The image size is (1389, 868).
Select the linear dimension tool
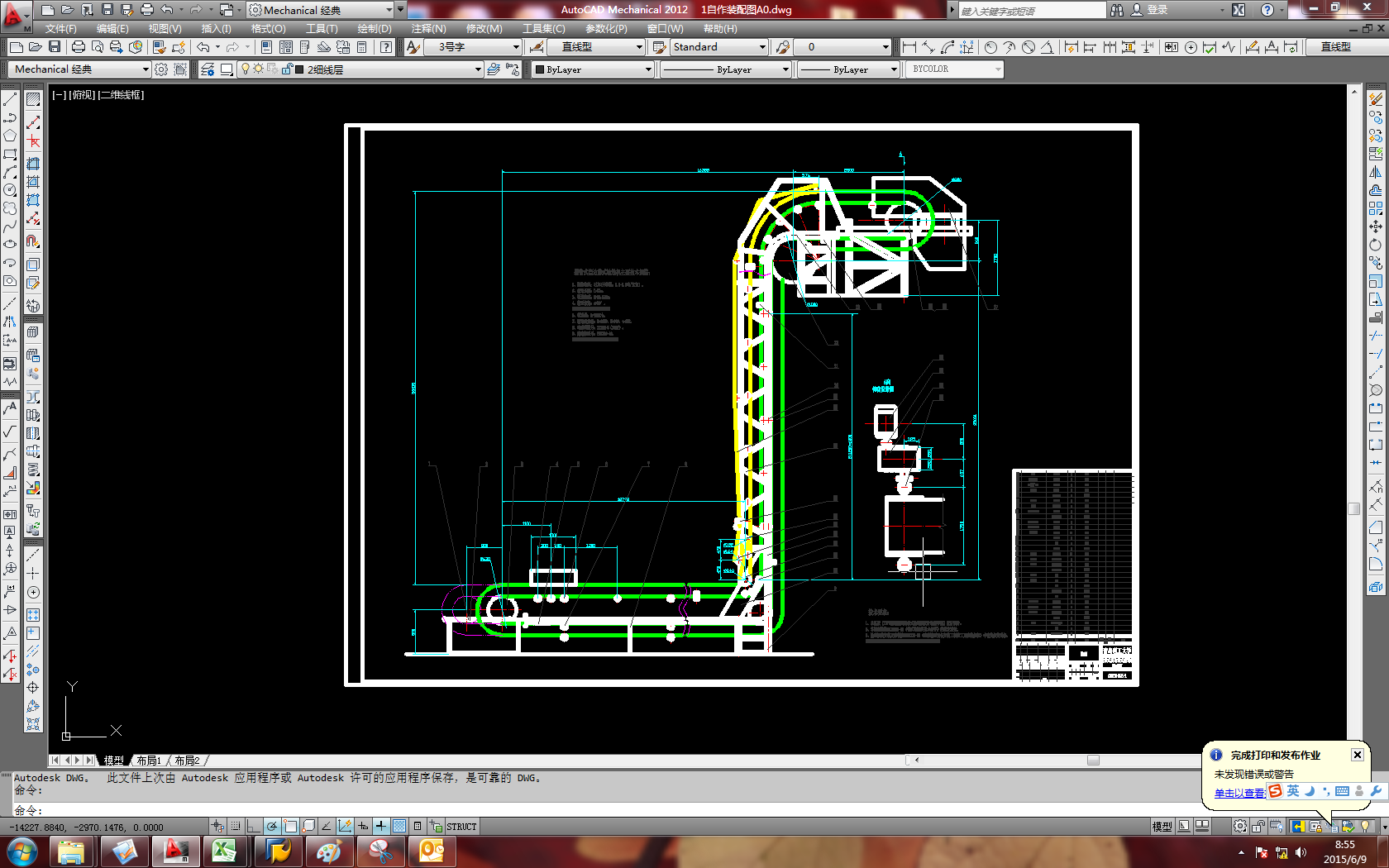[x=909, y=47]
